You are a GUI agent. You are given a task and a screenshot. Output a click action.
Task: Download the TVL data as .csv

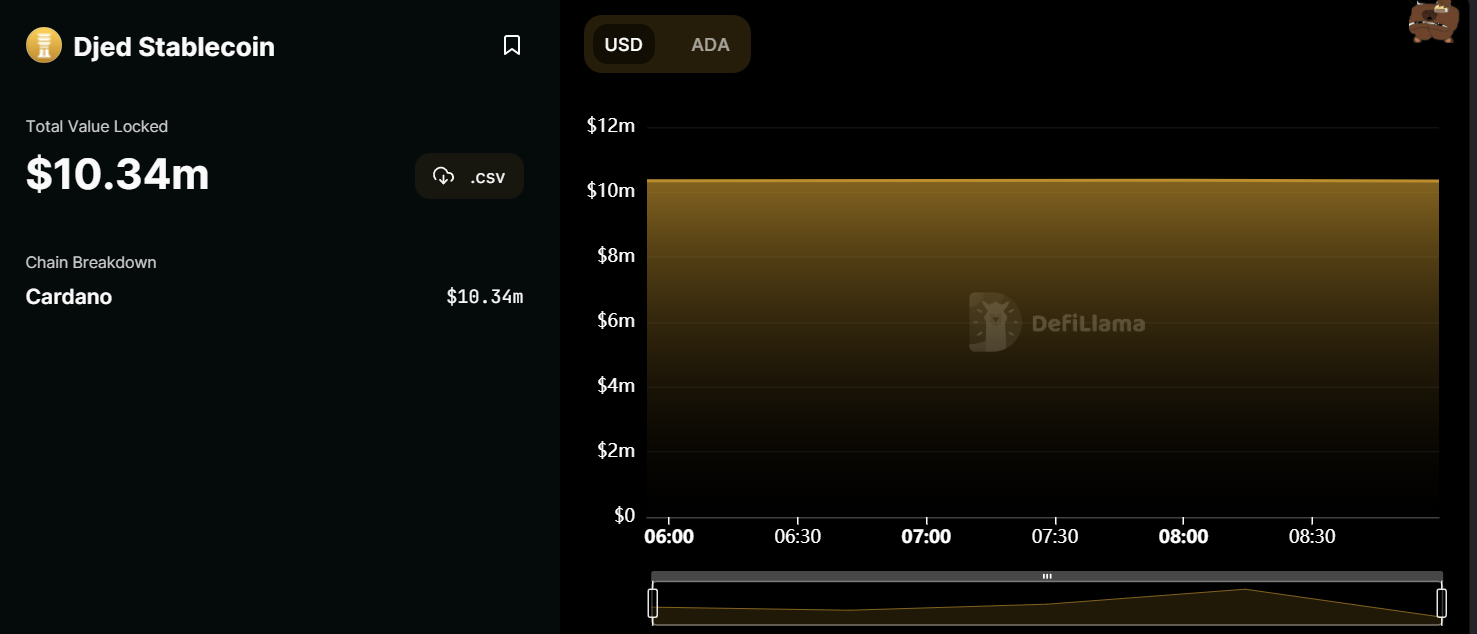point(469,177)
